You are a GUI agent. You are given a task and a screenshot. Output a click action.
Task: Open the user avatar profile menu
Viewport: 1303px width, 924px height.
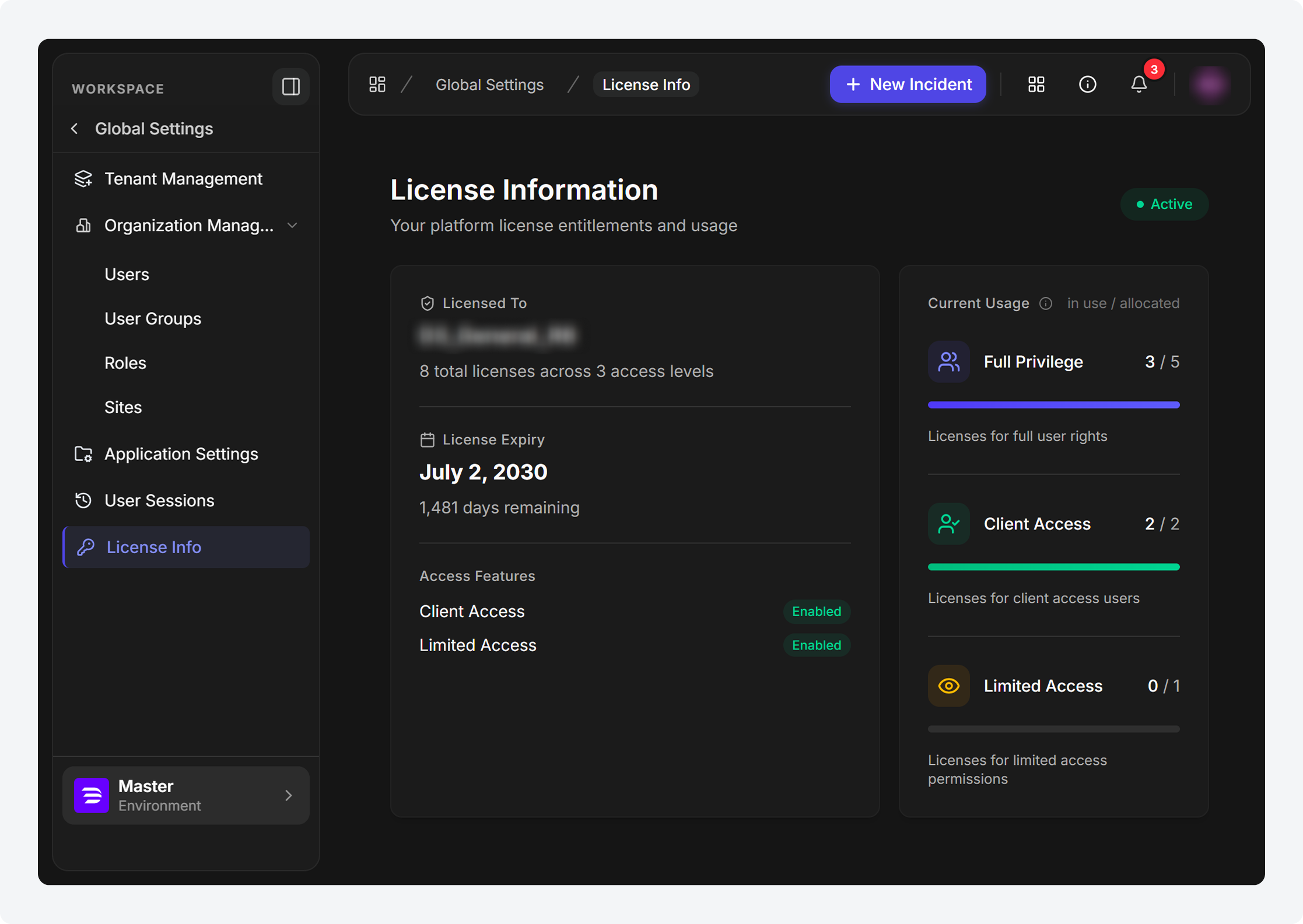pyautogui.click(x=1210, y=85)
